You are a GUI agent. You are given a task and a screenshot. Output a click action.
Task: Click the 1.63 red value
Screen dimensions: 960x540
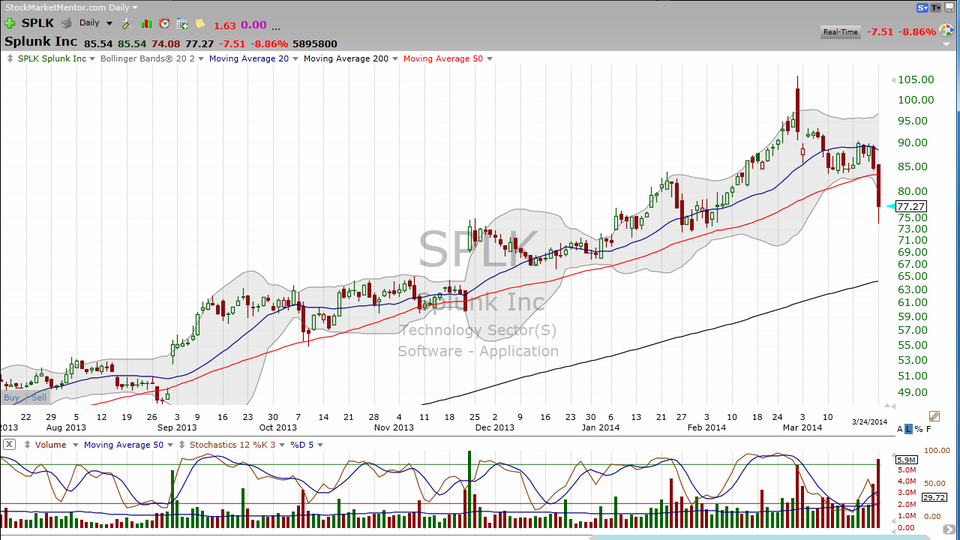pyautogui.click(x=225, y=26)
